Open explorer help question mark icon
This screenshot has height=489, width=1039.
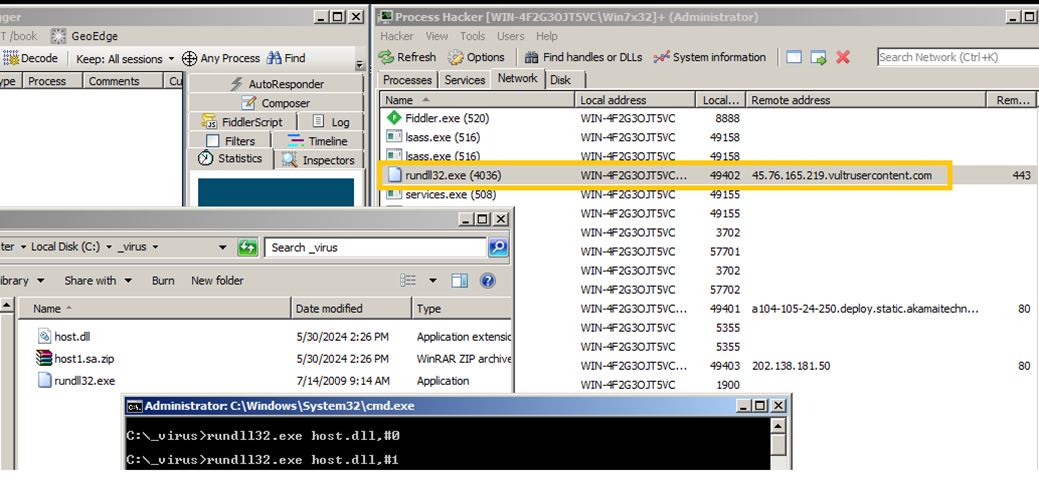click(x=488, y=281)
